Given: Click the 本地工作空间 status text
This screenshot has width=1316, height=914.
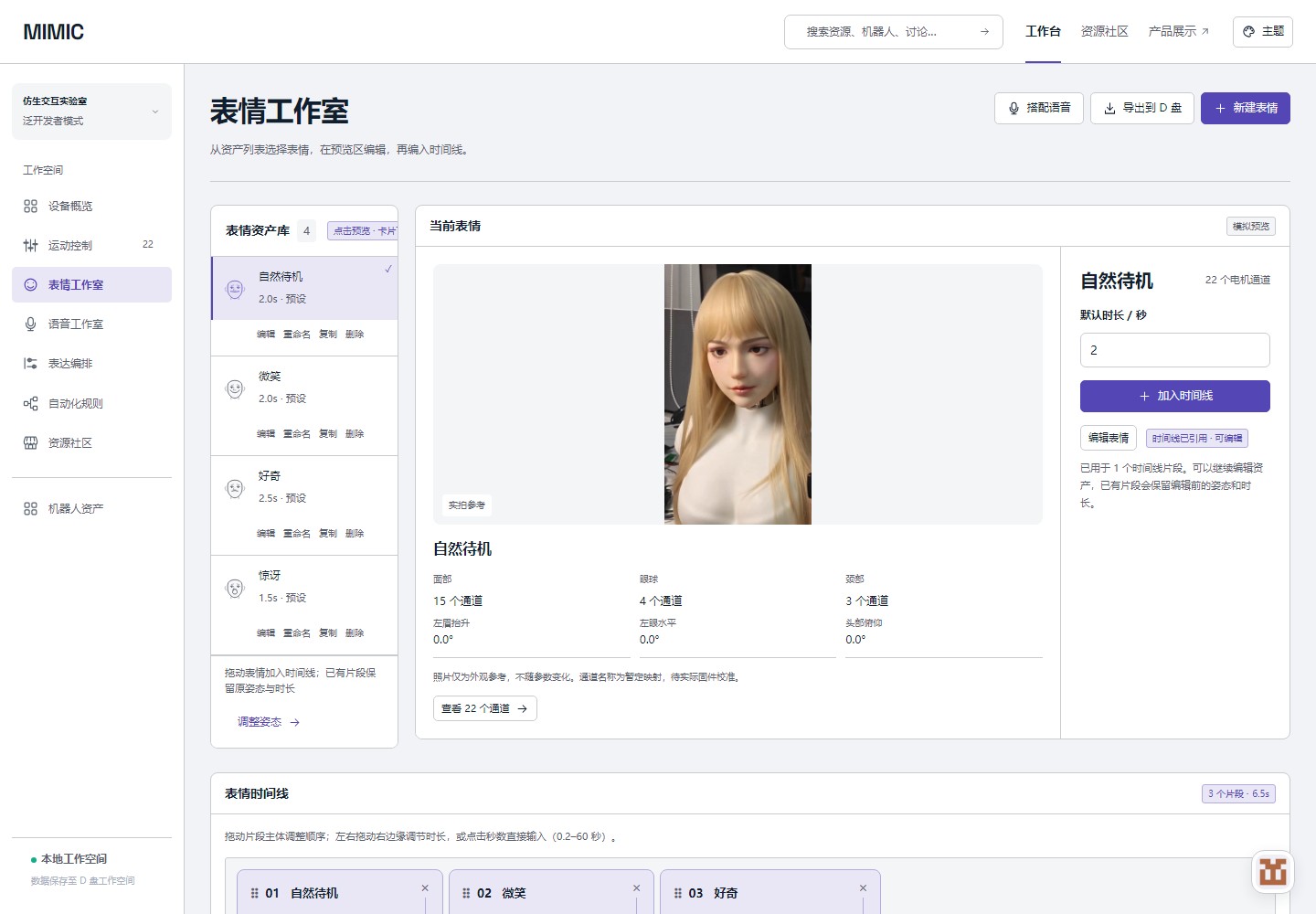Looking at the screenshot, I should 74,859.
